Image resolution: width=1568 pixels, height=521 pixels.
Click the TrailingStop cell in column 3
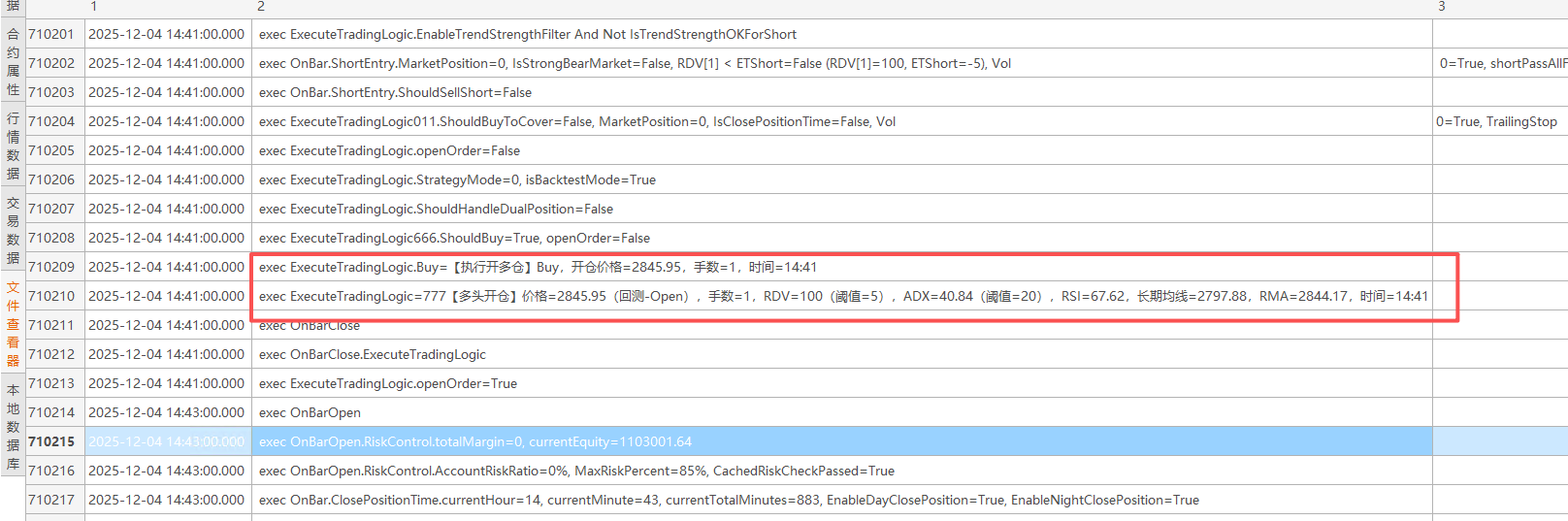(1497, 121)
